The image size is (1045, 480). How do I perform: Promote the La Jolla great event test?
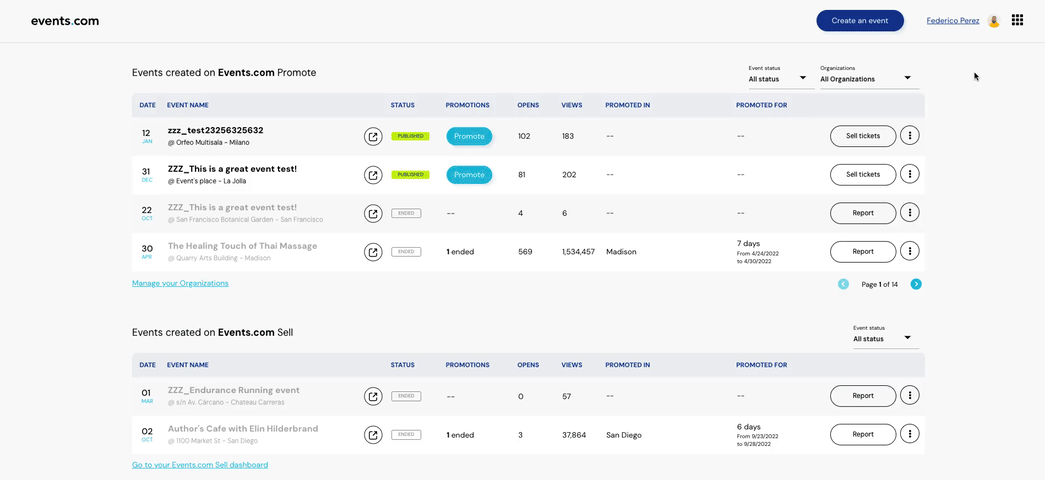pyautogui.click(x=469, y=175)
